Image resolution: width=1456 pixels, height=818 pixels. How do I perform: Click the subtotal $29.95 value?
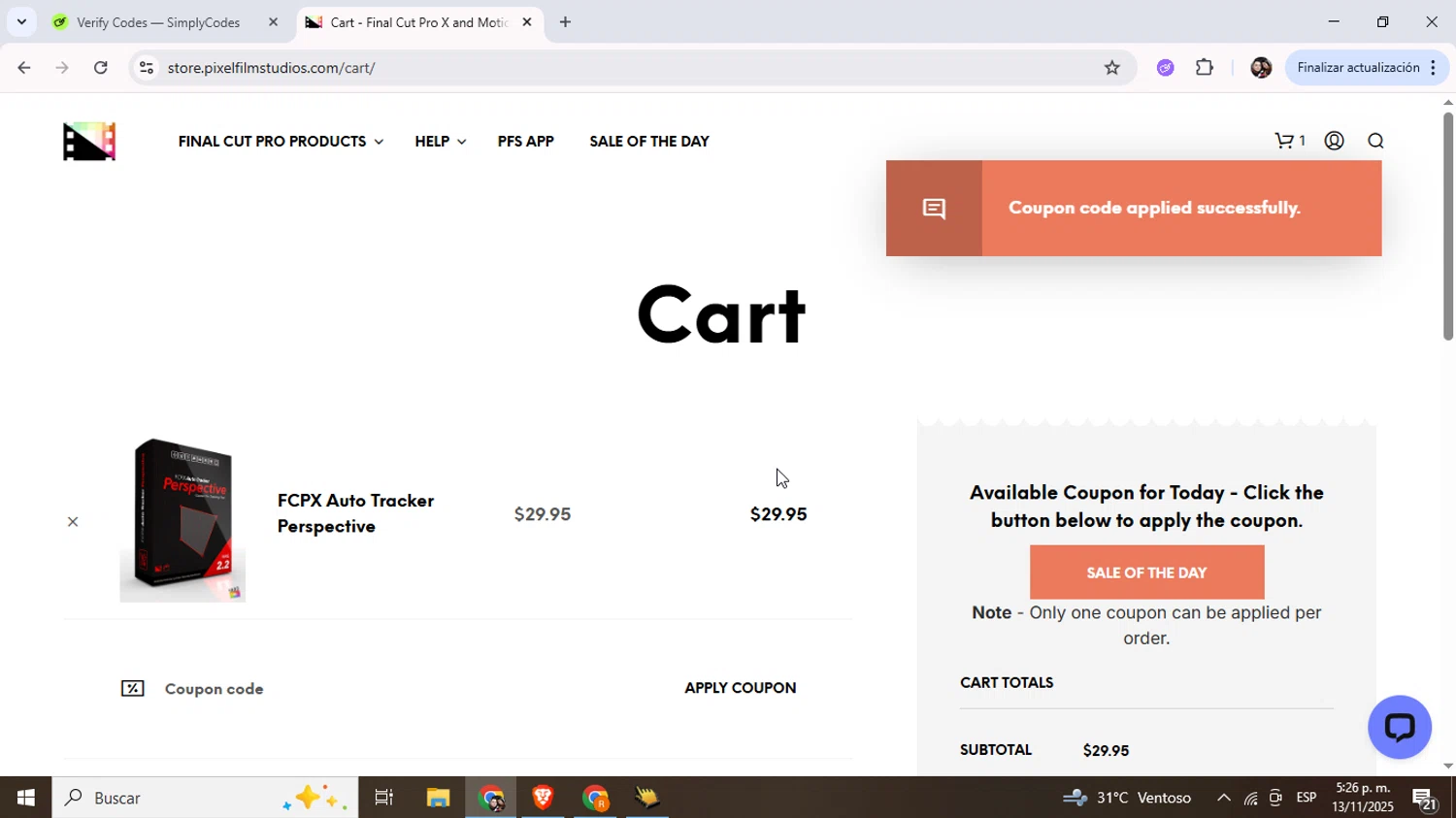coord(1106,751)
